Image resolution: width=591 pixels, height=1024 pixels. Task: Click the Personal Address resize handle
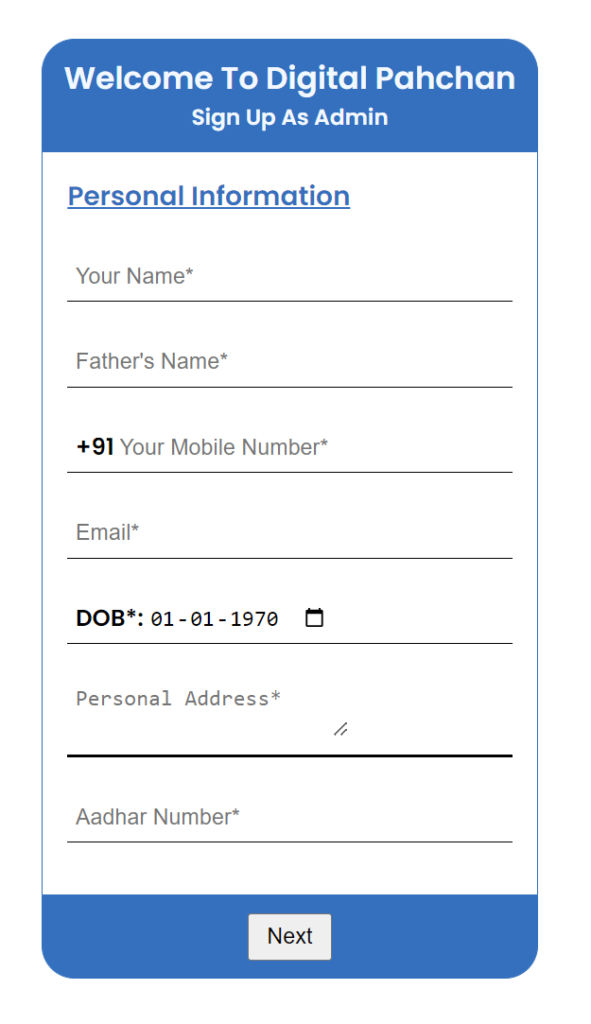pyautogui.click(x=341, y=729)
